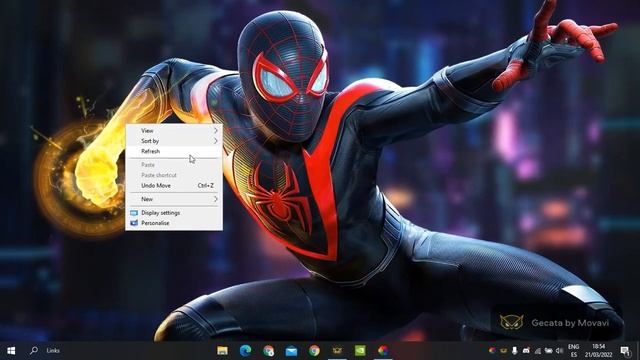The width and height of the screenshot is (640, 360).
Task: Open the notification action center icon
Action: click(x=625, y=351)
